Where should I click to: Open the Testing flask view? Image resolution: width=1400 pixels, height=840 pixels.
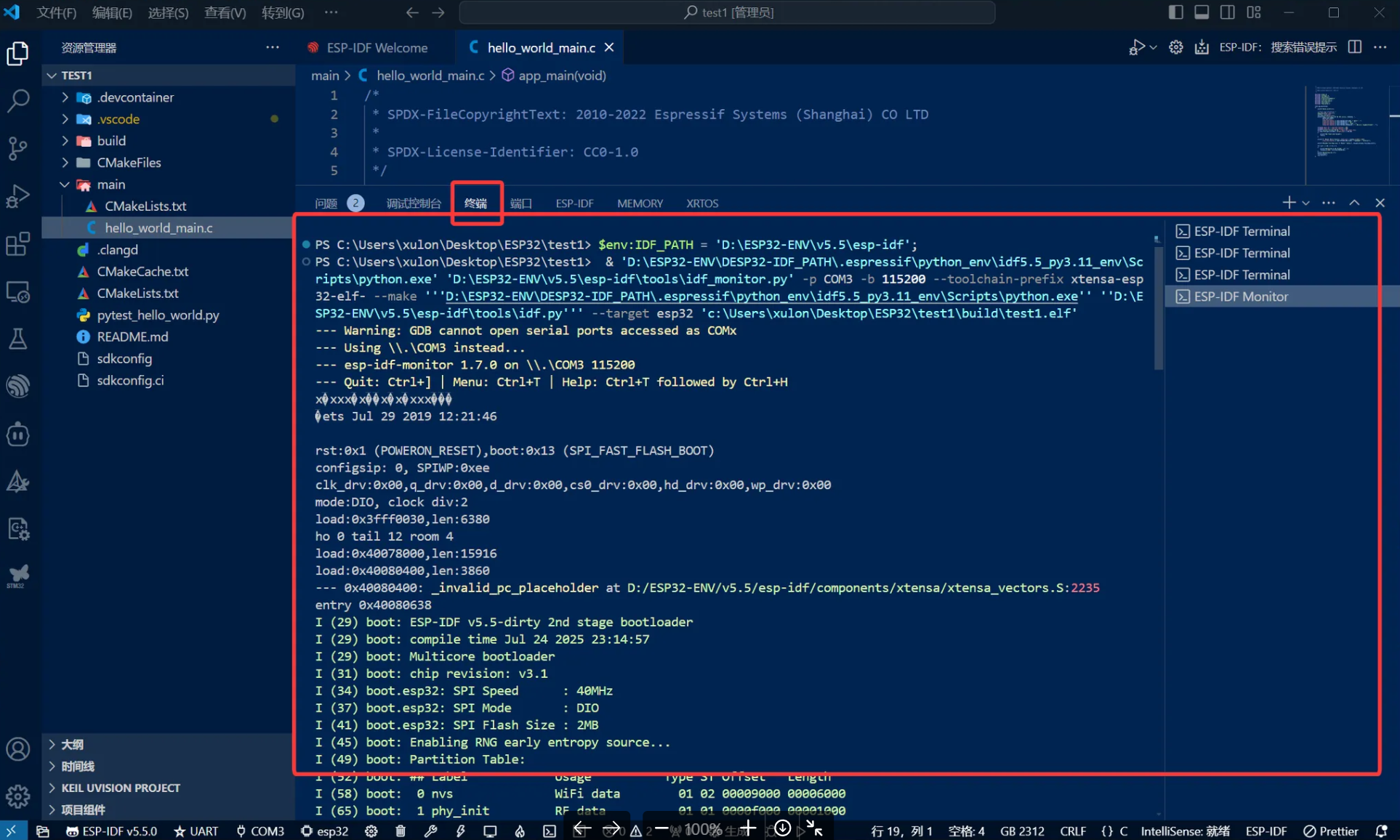(x=17, y=339)
